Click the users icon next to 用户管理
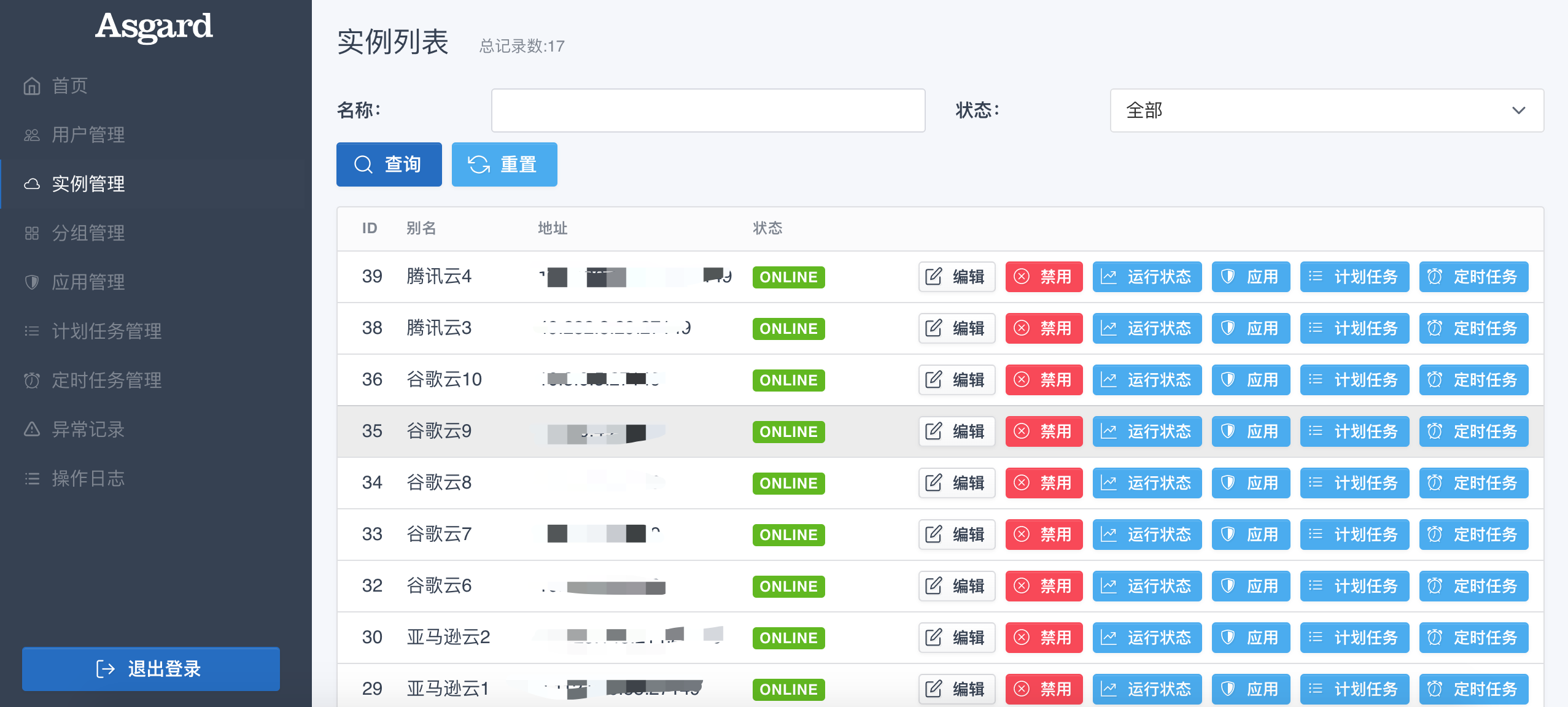The width and height of the screenshot is (1568, 707). 32,135
